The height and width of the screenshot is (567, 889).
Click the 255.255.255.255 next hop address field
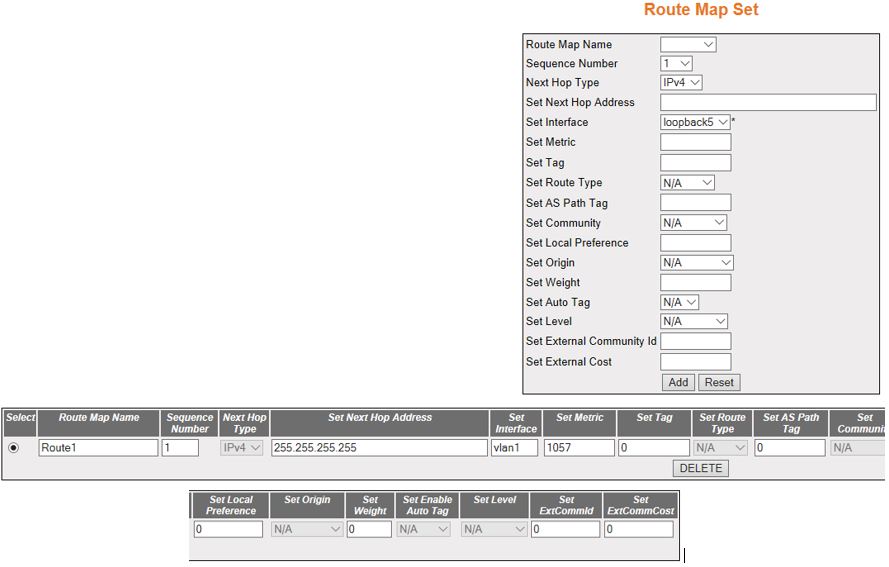pos(378,448)
